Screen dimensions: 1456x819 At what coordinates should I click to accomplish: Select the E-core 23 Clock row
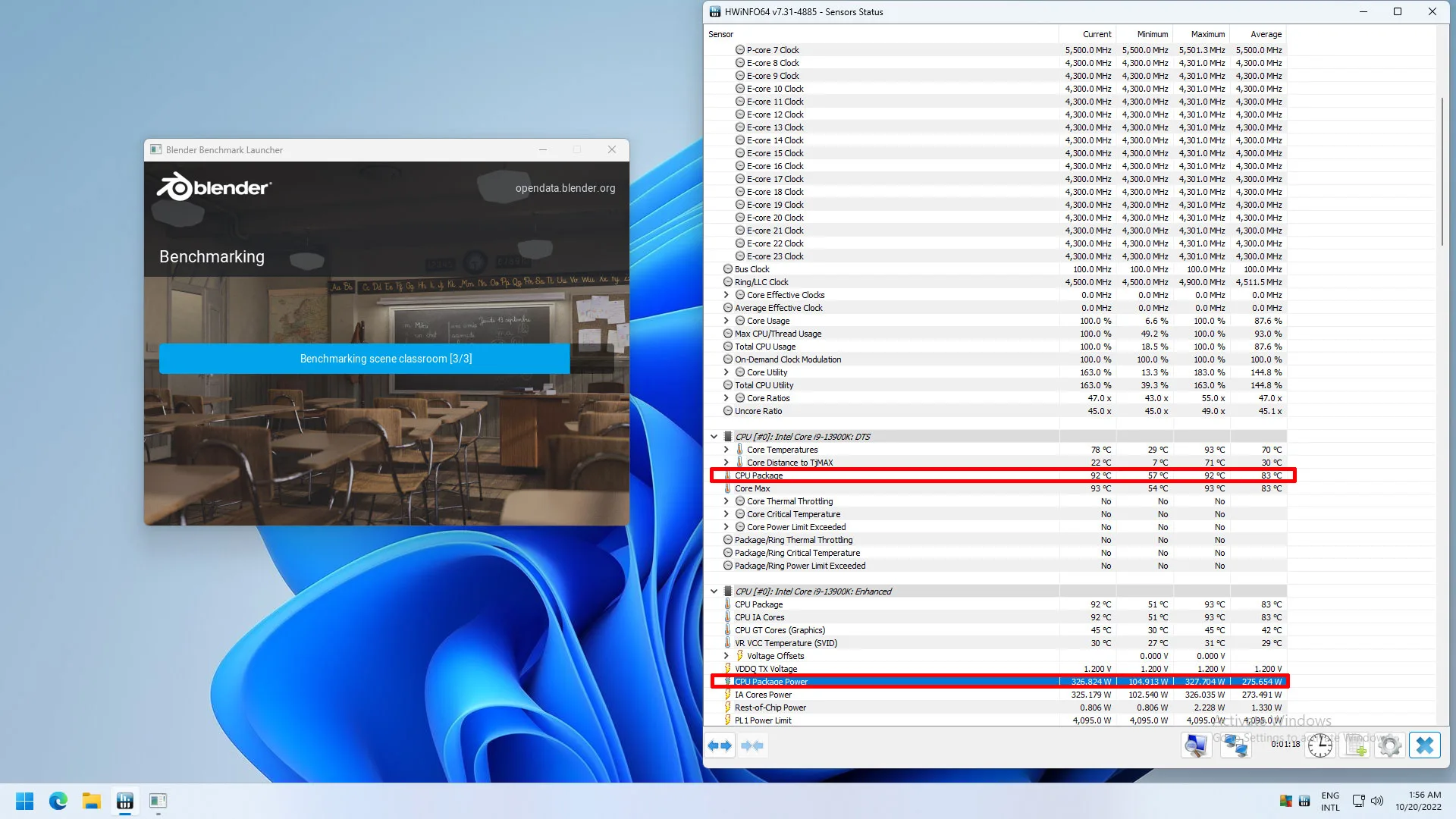(995, 256)
